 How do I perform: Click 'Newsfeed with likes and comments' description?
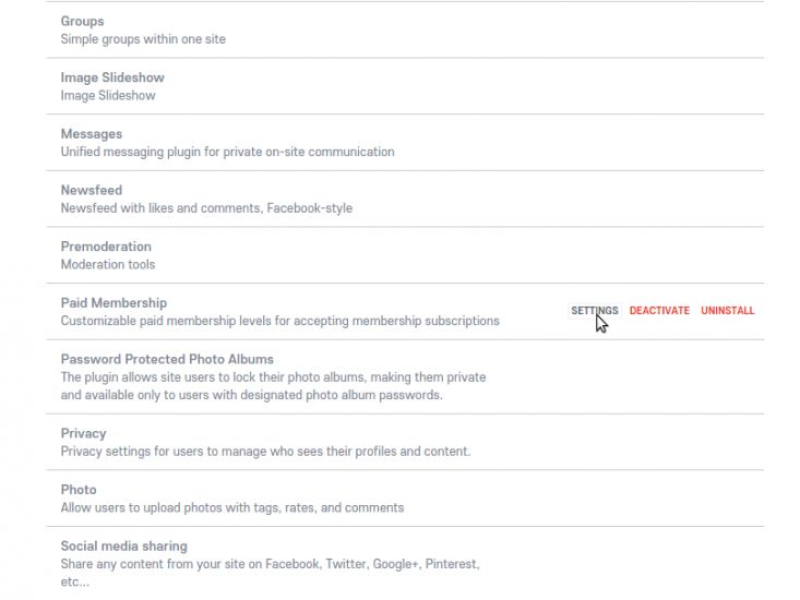(206, 209)
